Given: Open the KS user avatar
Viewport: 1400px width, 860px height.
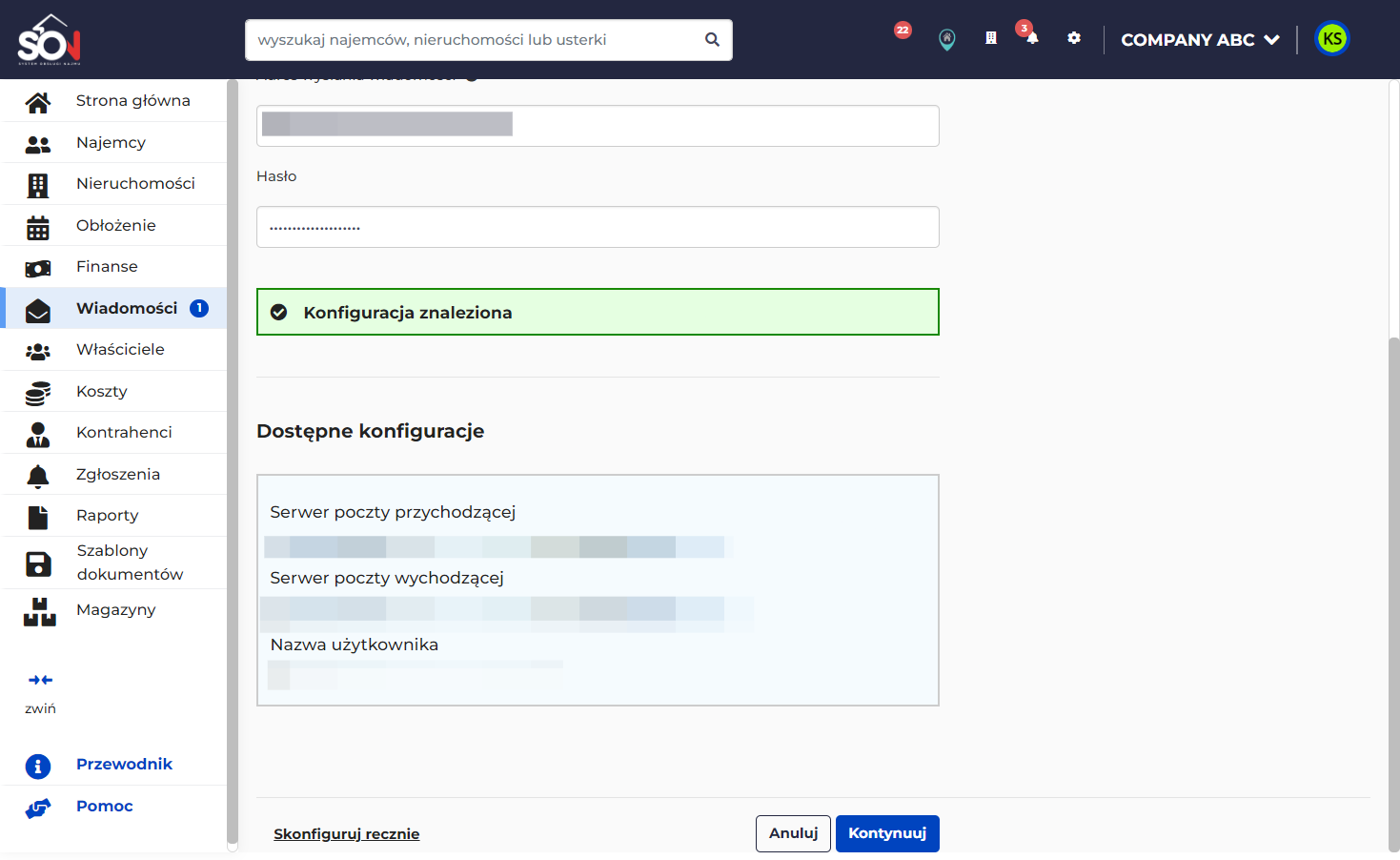Looking at the screenshot, I should pos(1332,39).
